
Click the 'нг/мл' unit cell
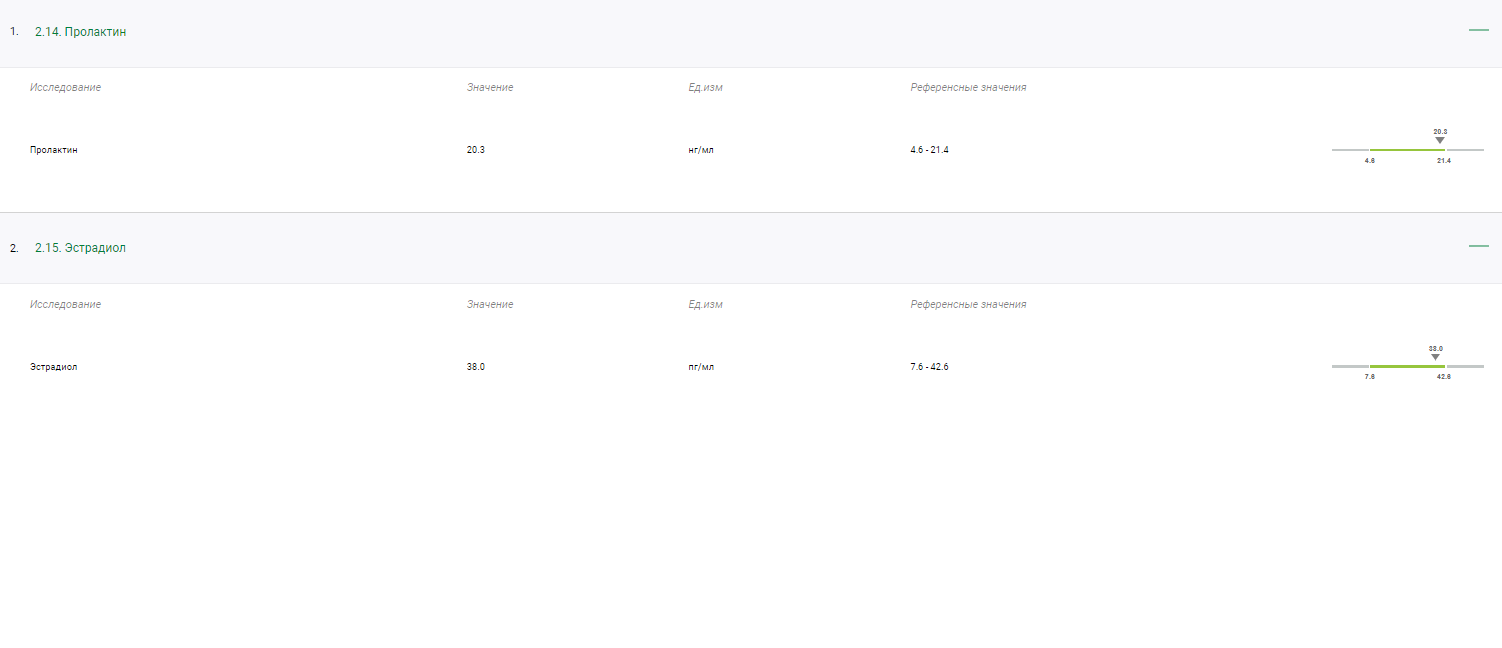[x=701, y=150]
